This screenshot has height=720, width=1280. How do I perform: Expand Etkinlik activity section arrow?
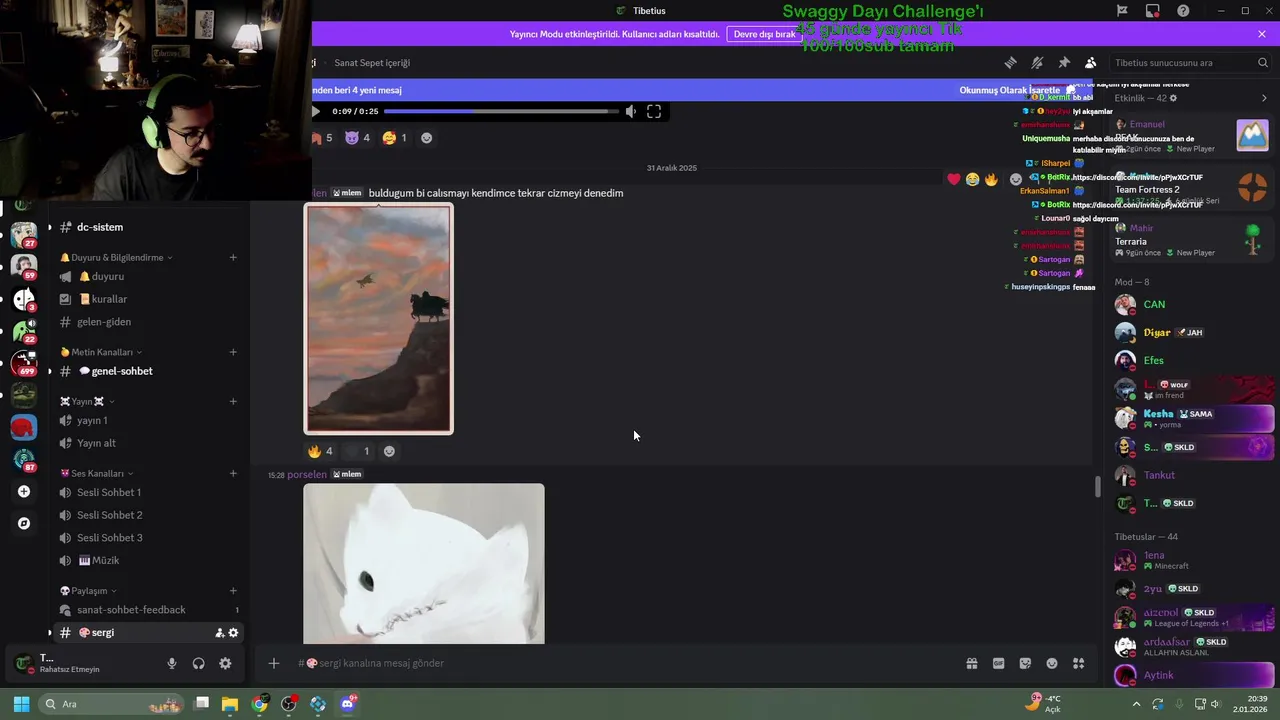pos(1264,98)
